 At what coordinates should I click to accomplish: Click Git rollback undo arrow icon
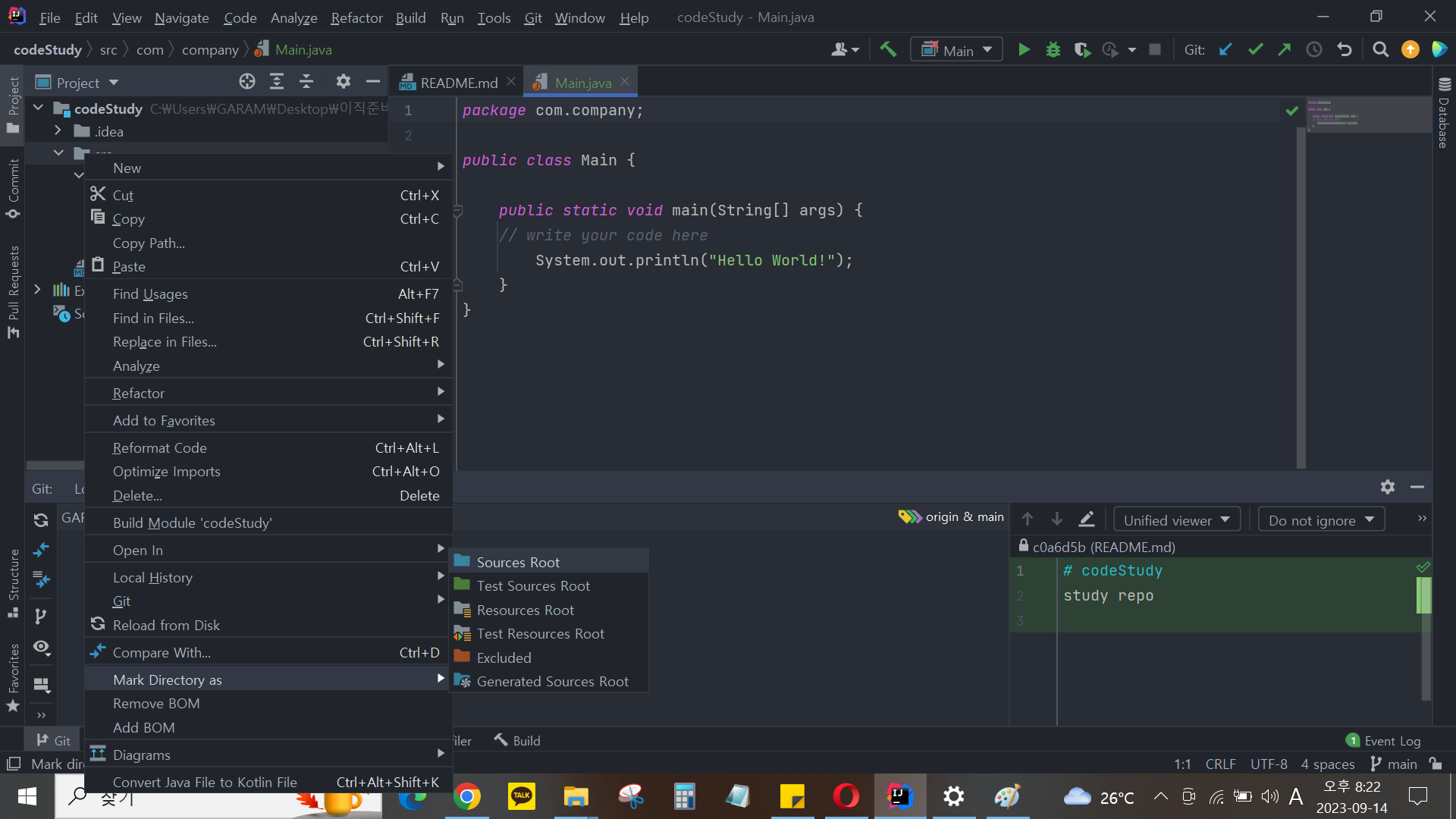pos(1345,50)
